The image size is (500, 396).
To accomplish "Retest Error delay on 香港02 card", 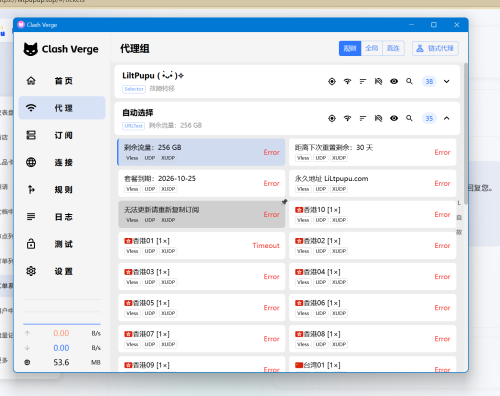I will point(442,246).
